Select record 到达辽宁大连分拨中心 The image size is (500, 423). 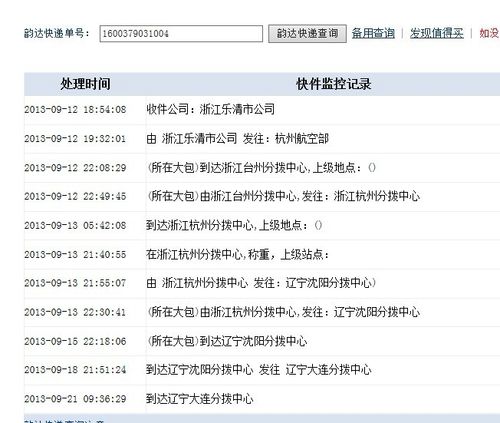coord(200,399)
